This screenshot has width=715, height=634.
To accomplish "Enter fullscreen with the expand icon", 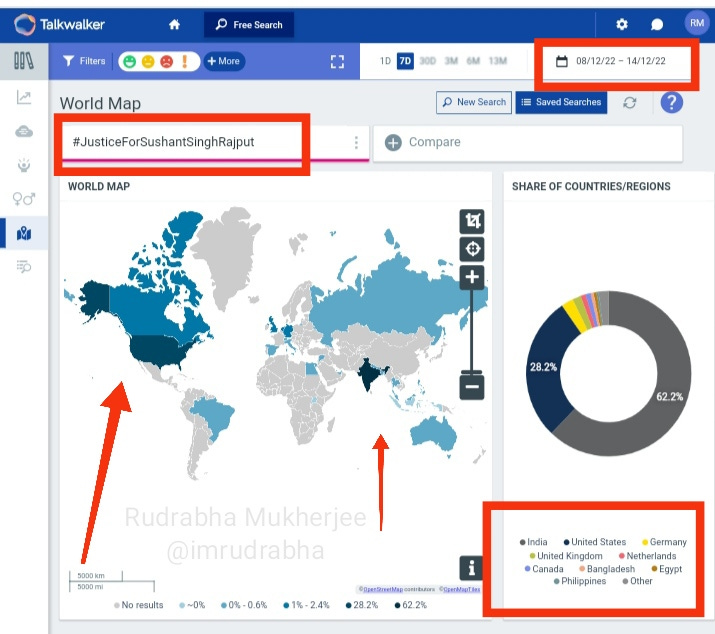I will pos(337,62).
